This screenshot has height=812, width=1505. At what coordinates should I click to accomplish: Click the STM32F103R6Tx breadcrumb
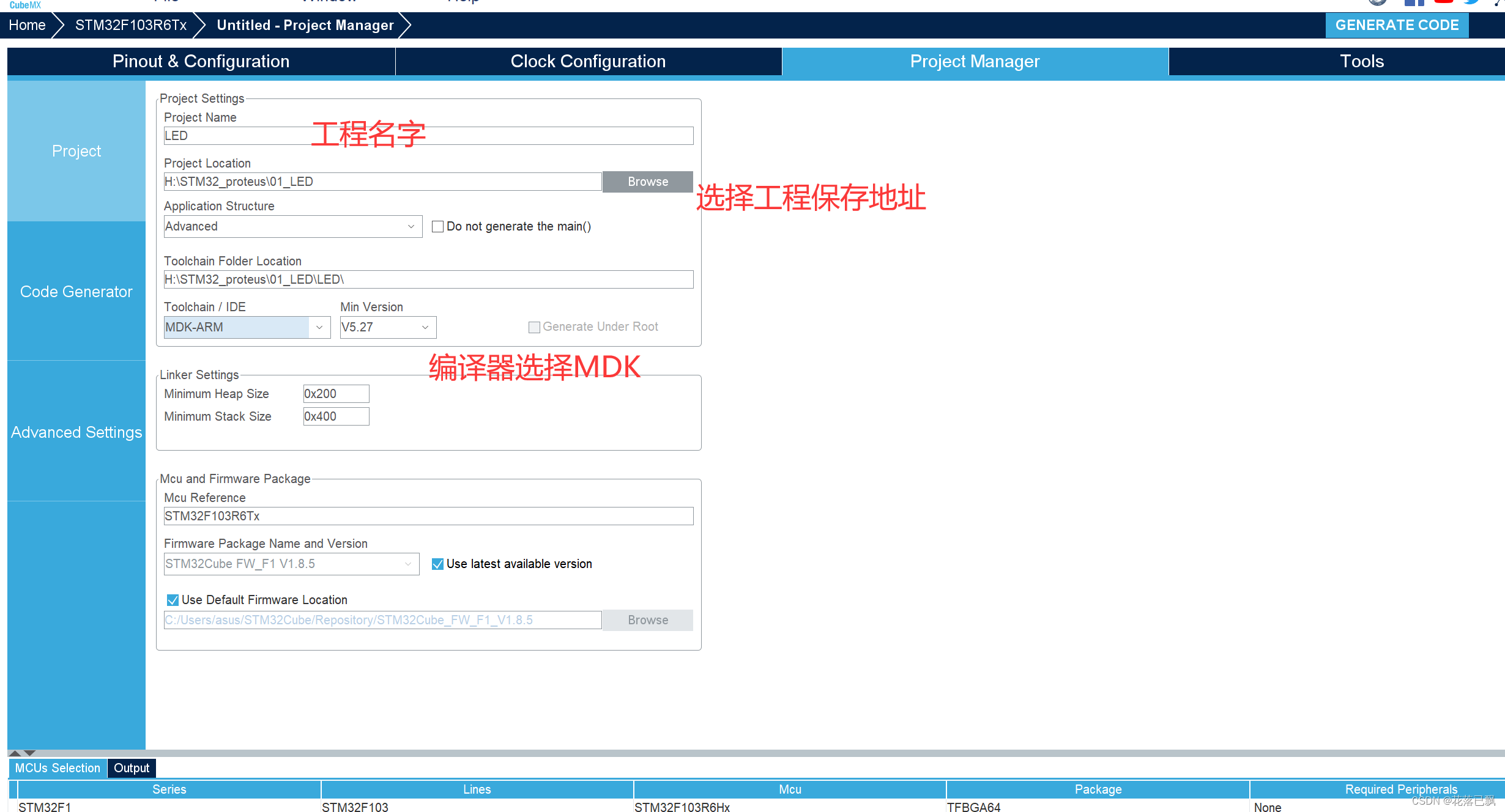click(131, 25)
